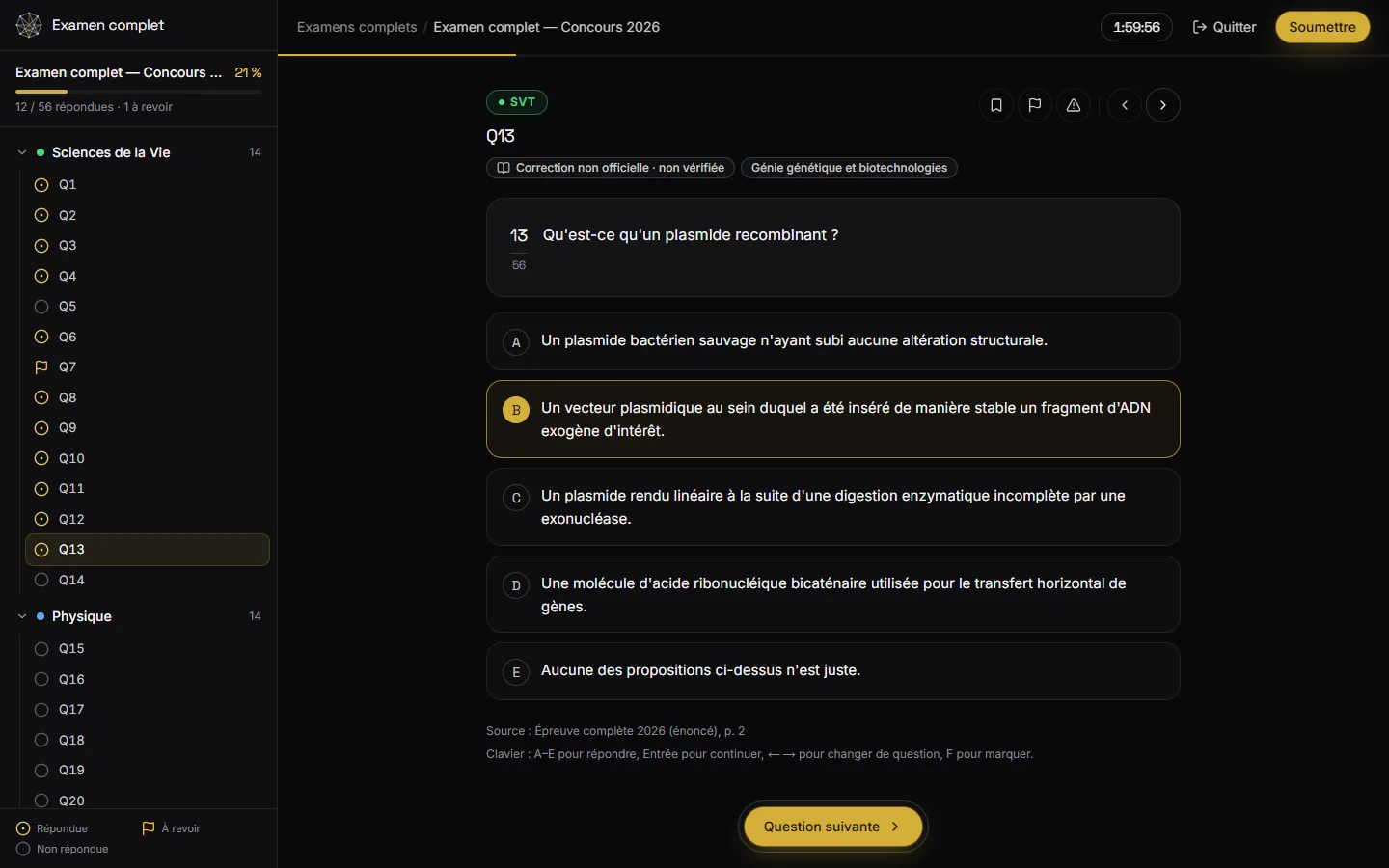Open question Q18 in sidebar
The image size is (1389, 868).
[147, 740]
